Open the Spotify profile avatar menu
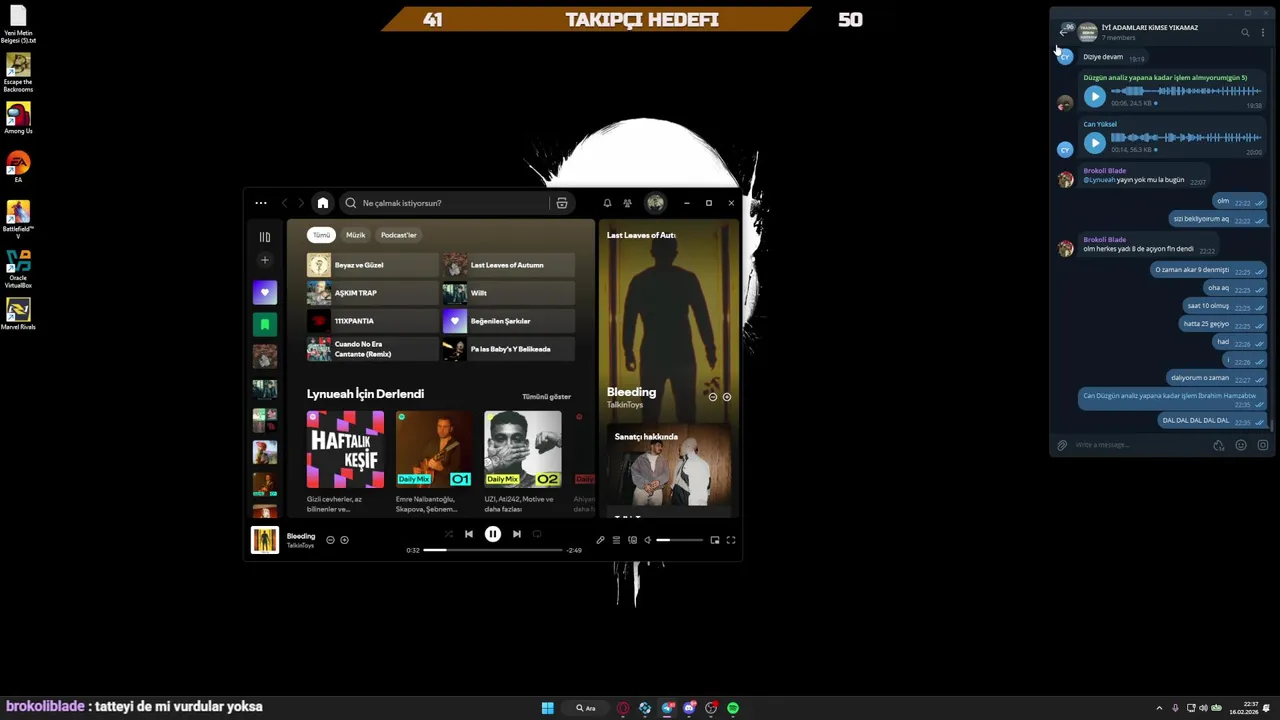This screenshot has width=1280, height=720. tap(655, 203)
